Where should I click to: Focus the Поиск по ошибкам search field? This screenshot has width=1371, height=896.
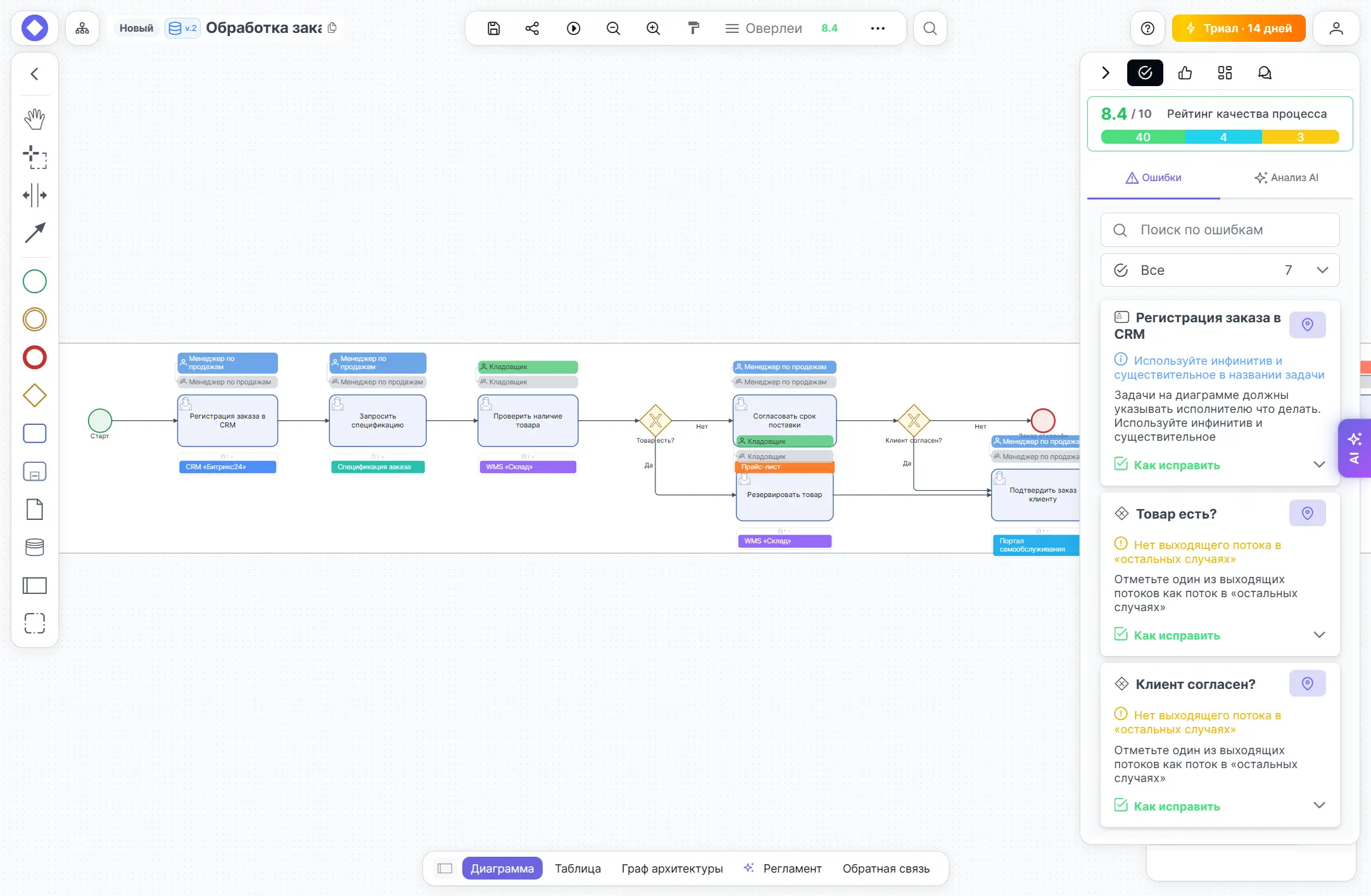click(1220, 230)
